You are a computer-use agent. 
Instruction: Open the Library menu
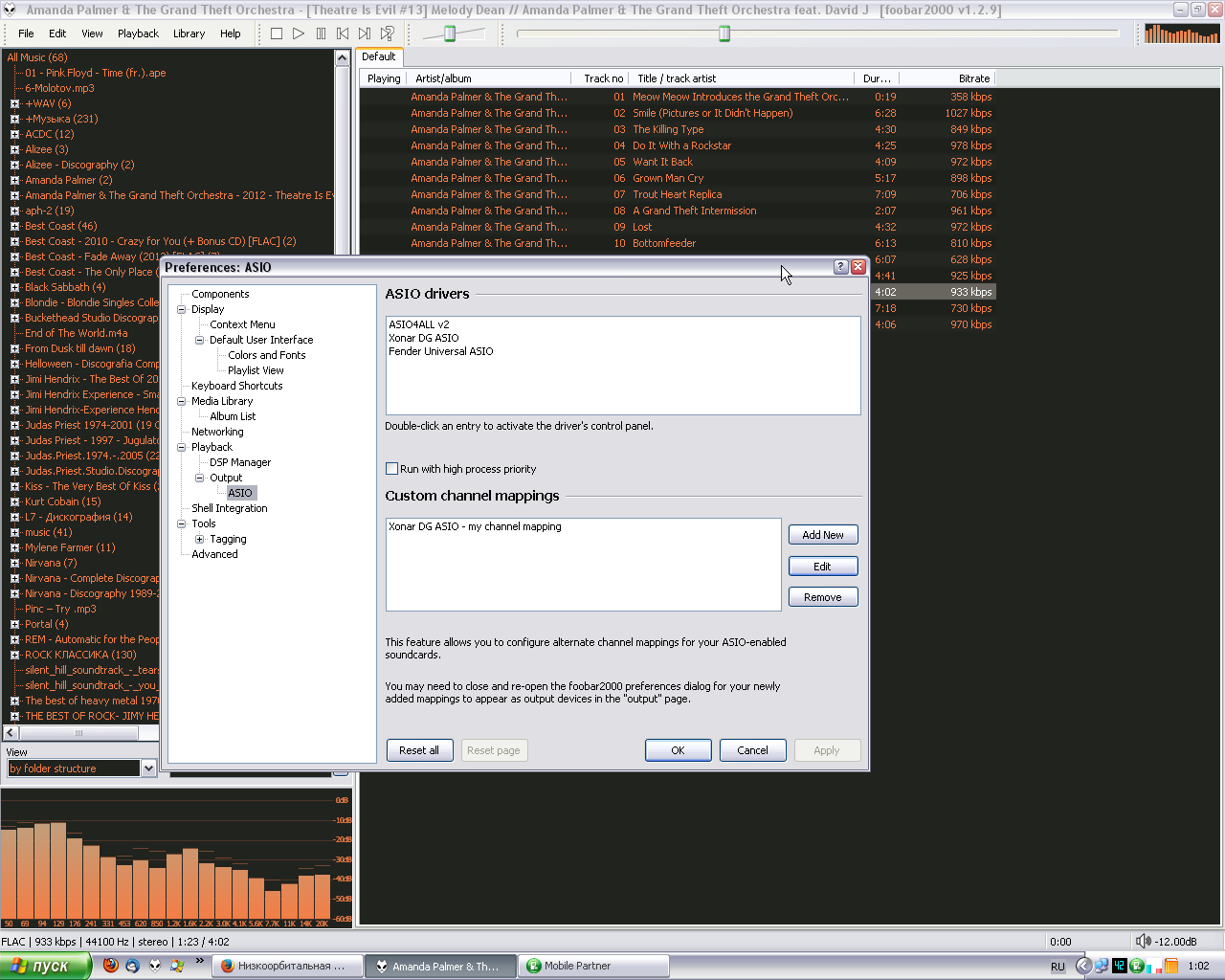(x=189, y=33)
